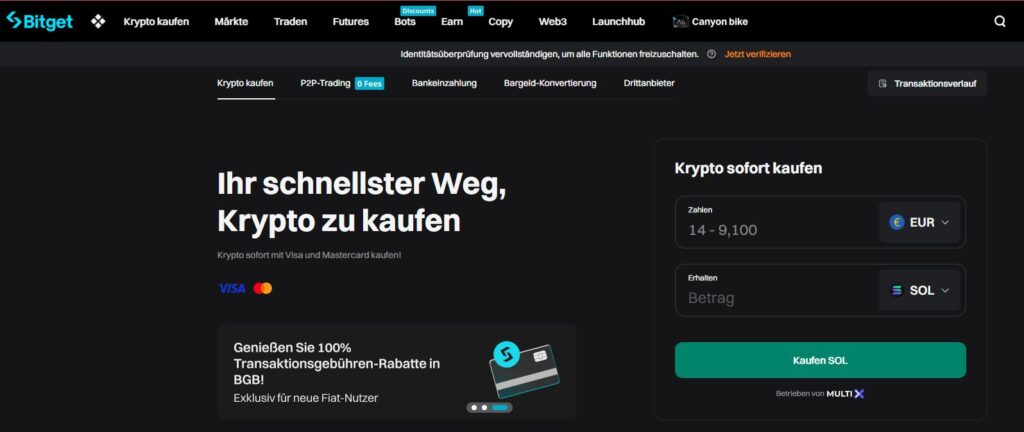
Task: Open the Transaktionsverlauf button
Action: point(927,84)
